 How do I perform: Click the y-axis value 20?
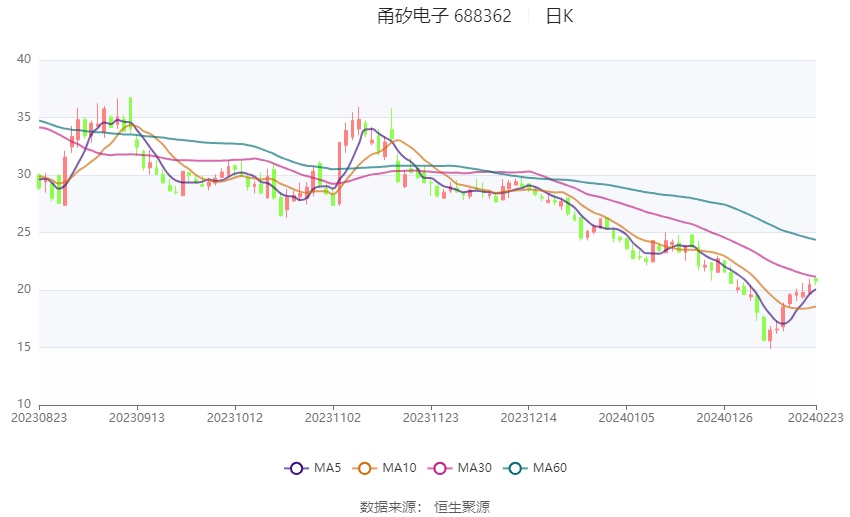24,289
